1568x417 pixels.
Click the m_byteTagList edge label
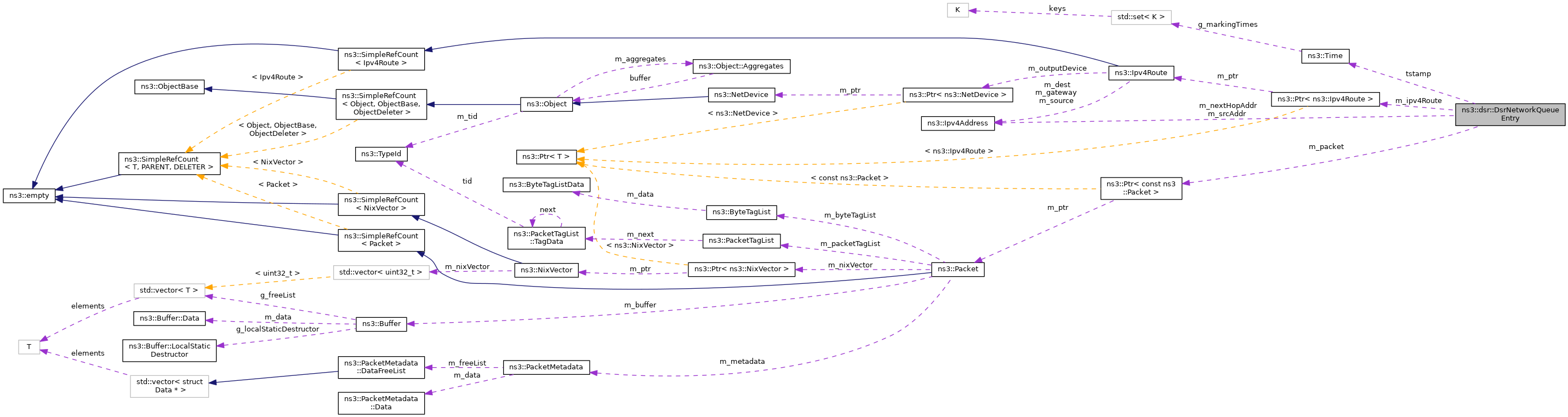pos(849,215)
